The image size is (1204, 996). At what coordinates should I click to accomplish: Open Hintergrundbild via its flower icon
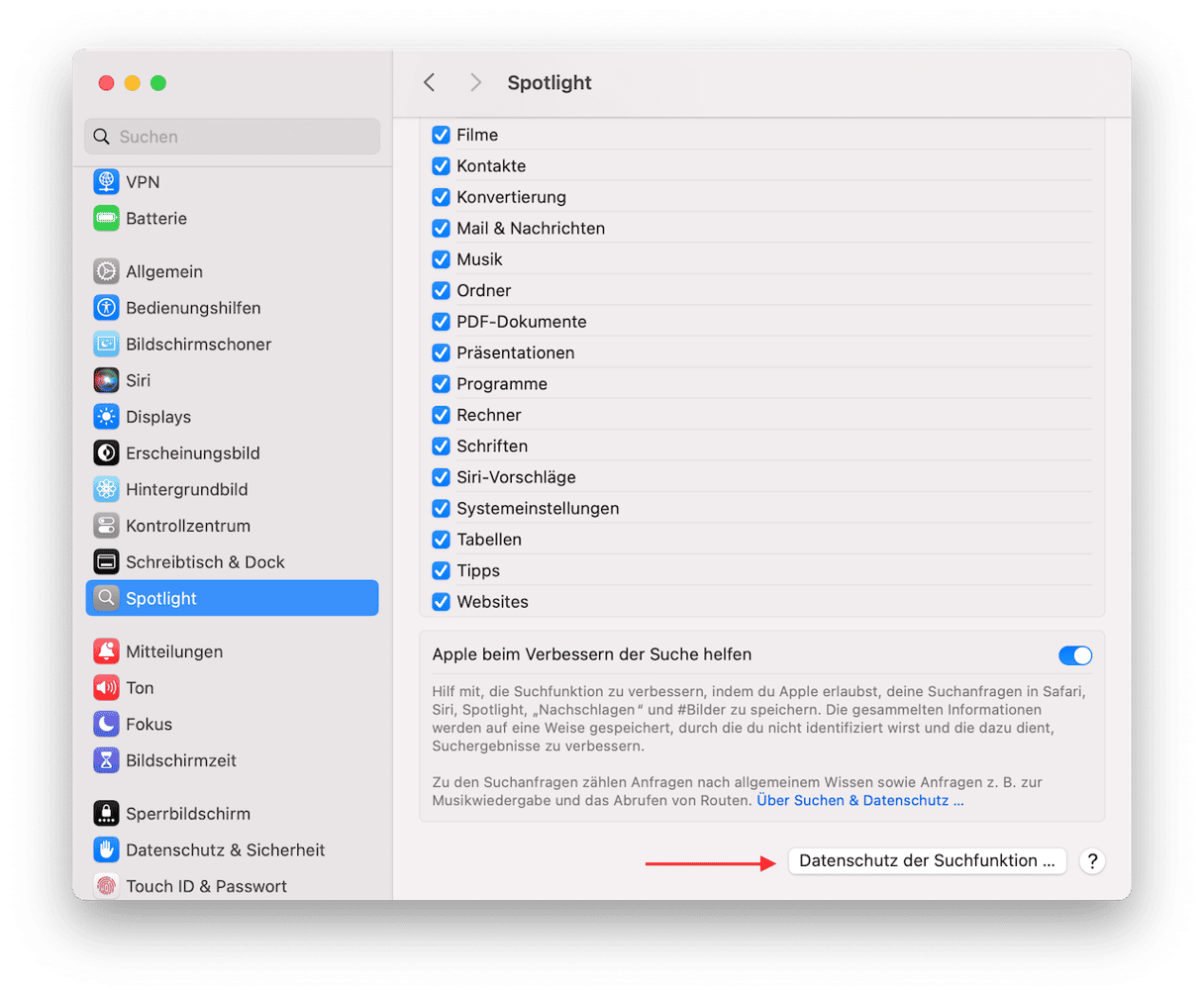[106, 489]
